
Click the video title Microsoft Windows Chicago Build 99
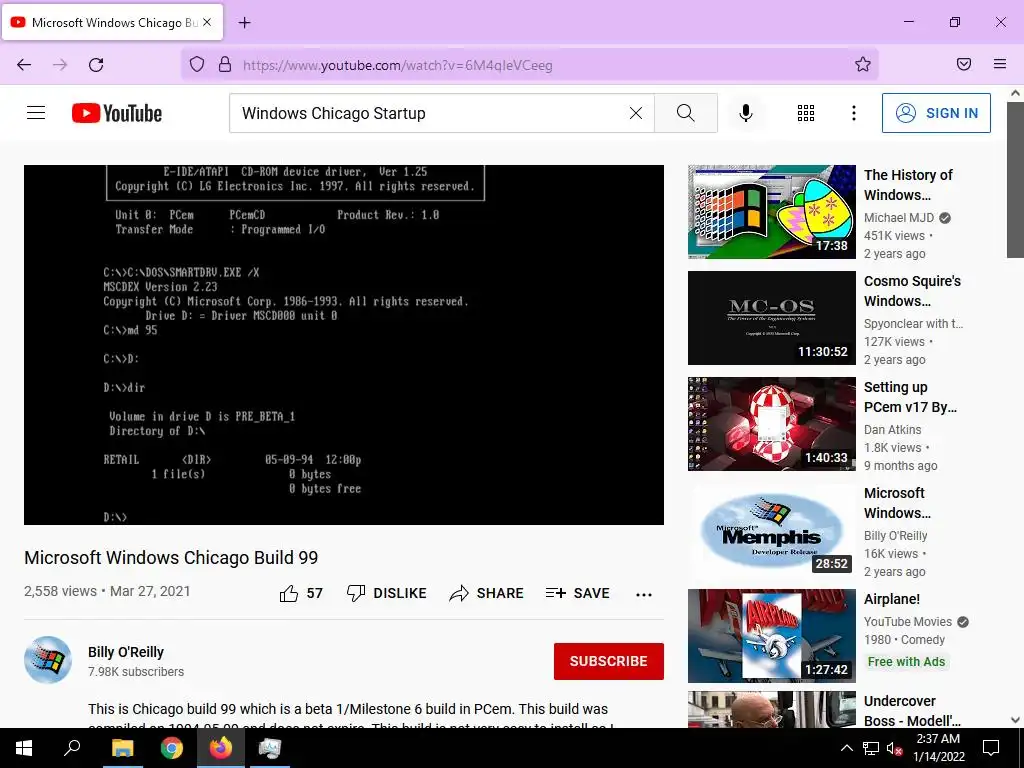171,558
